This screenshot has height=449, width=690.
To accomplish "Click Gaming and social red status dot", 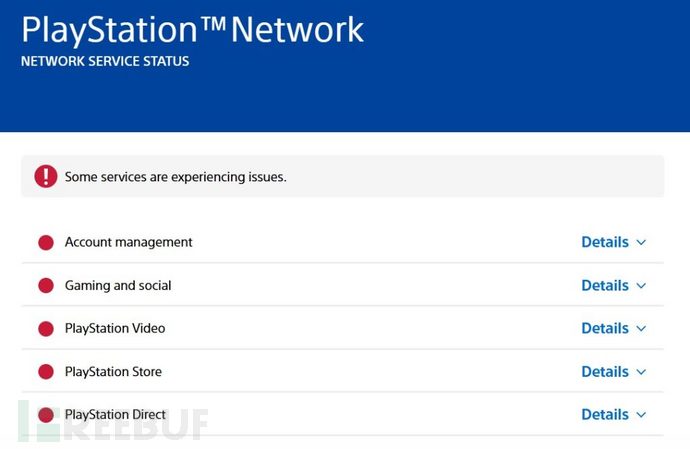I will point(46,285).
